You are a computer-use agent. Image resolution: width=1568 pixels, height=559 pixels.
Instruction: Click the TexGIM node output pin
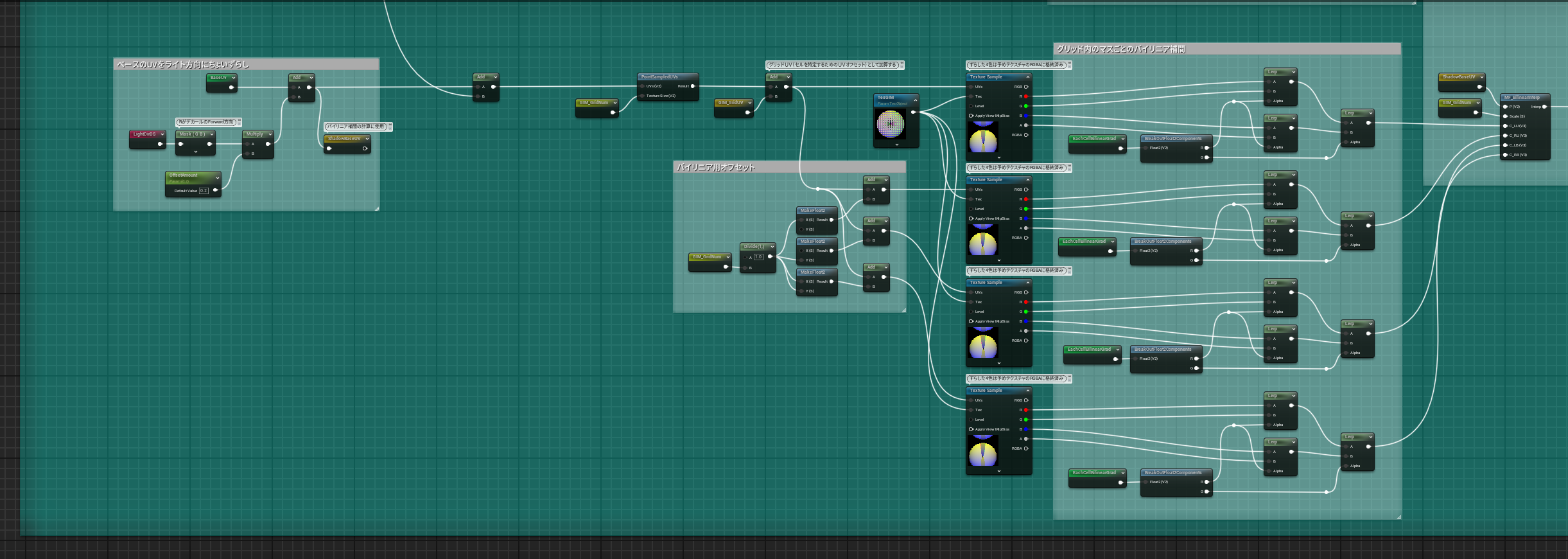(914, 112)
